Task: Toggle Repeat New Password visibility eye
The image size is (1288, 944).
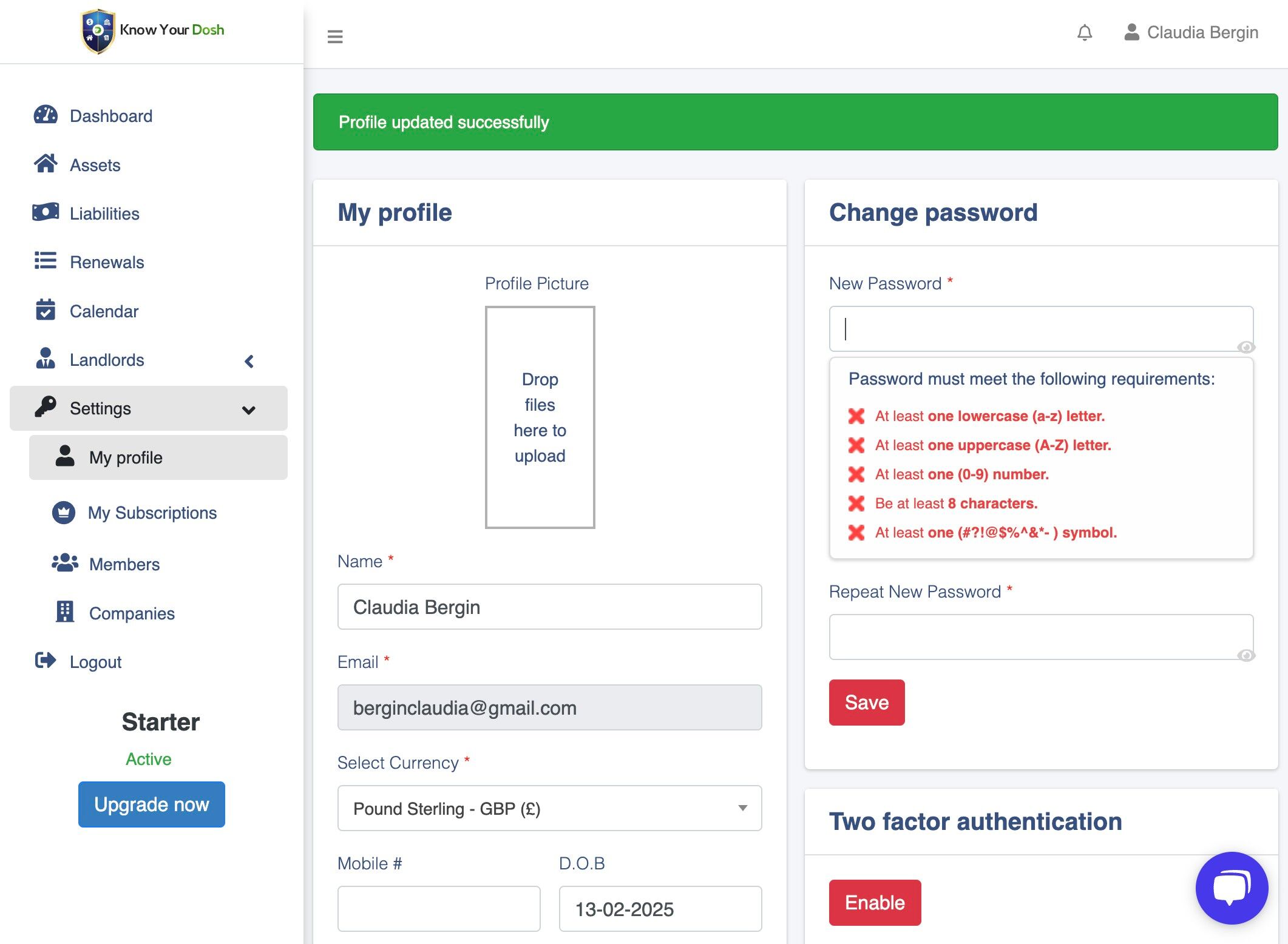Action: [x=1246, y=655]
